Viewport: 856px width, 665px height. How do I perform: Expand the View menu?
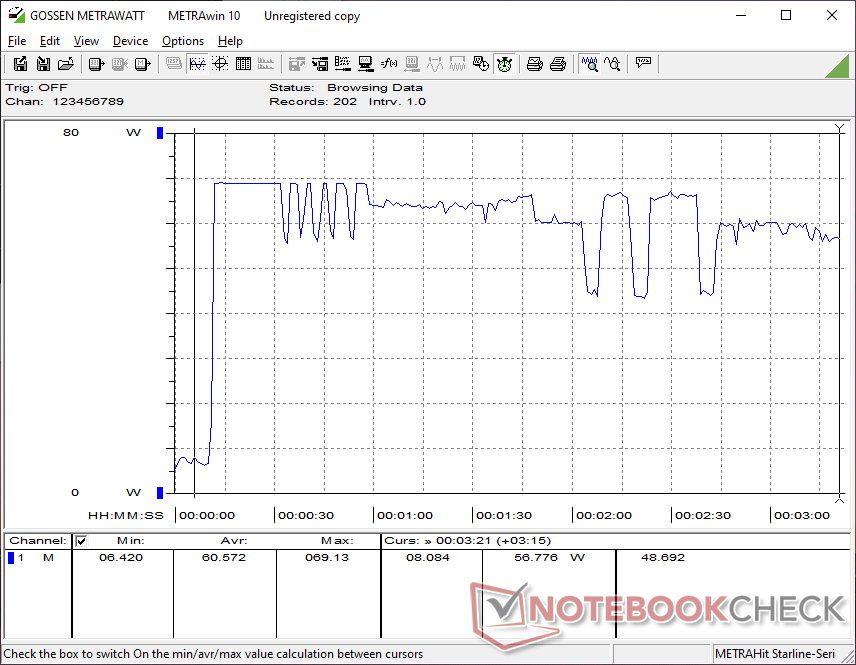click(x=86, y=41)
